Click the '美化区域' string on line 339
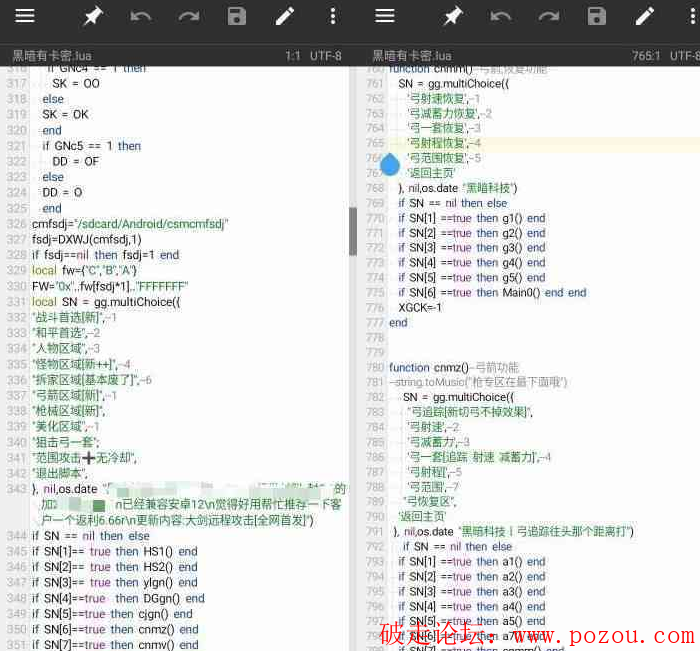The height and width of the screenshot is (651, 700). (59, 426)
